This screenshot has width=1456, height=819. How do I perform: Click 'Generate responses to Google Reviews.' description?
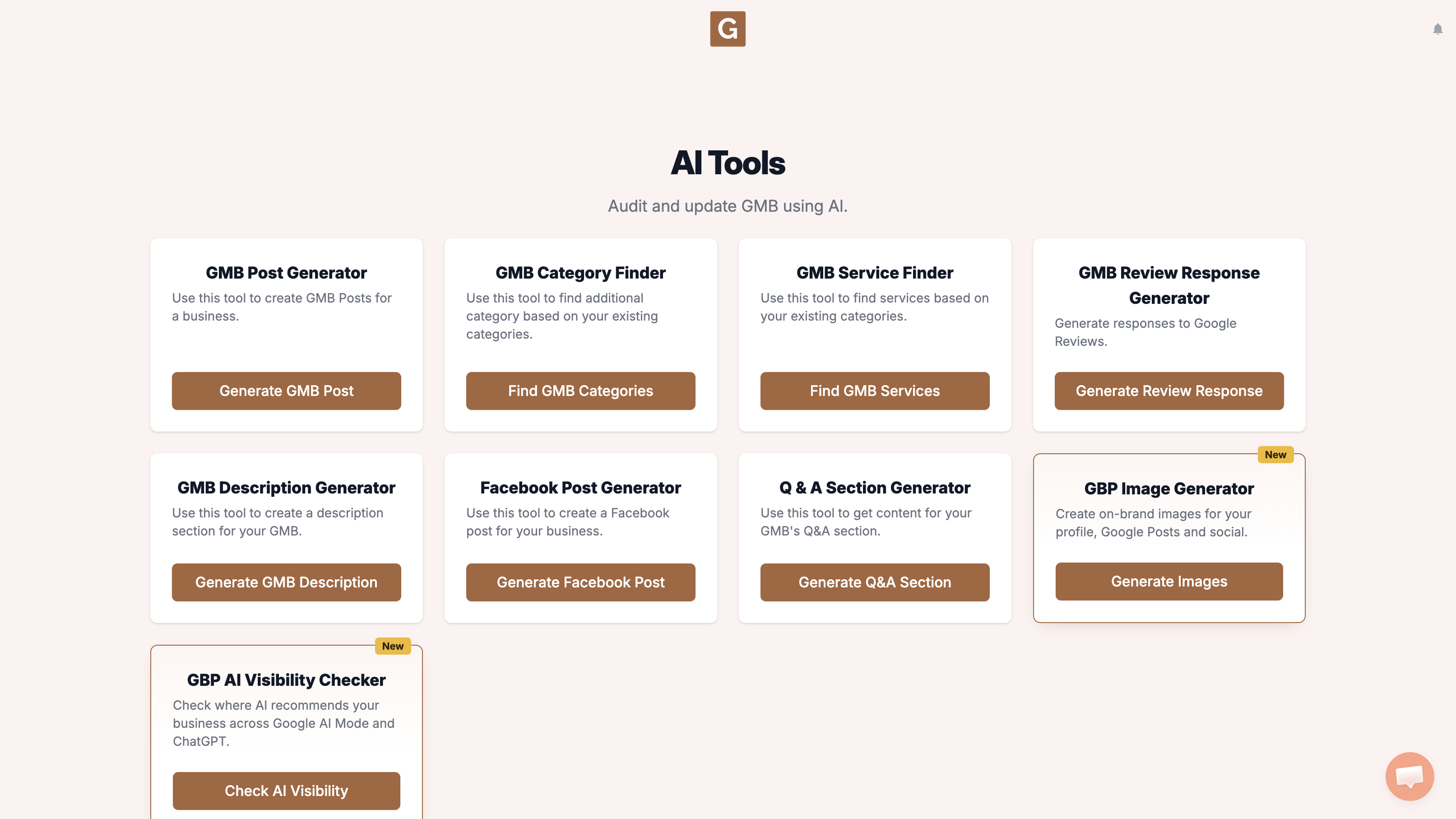1145,332
